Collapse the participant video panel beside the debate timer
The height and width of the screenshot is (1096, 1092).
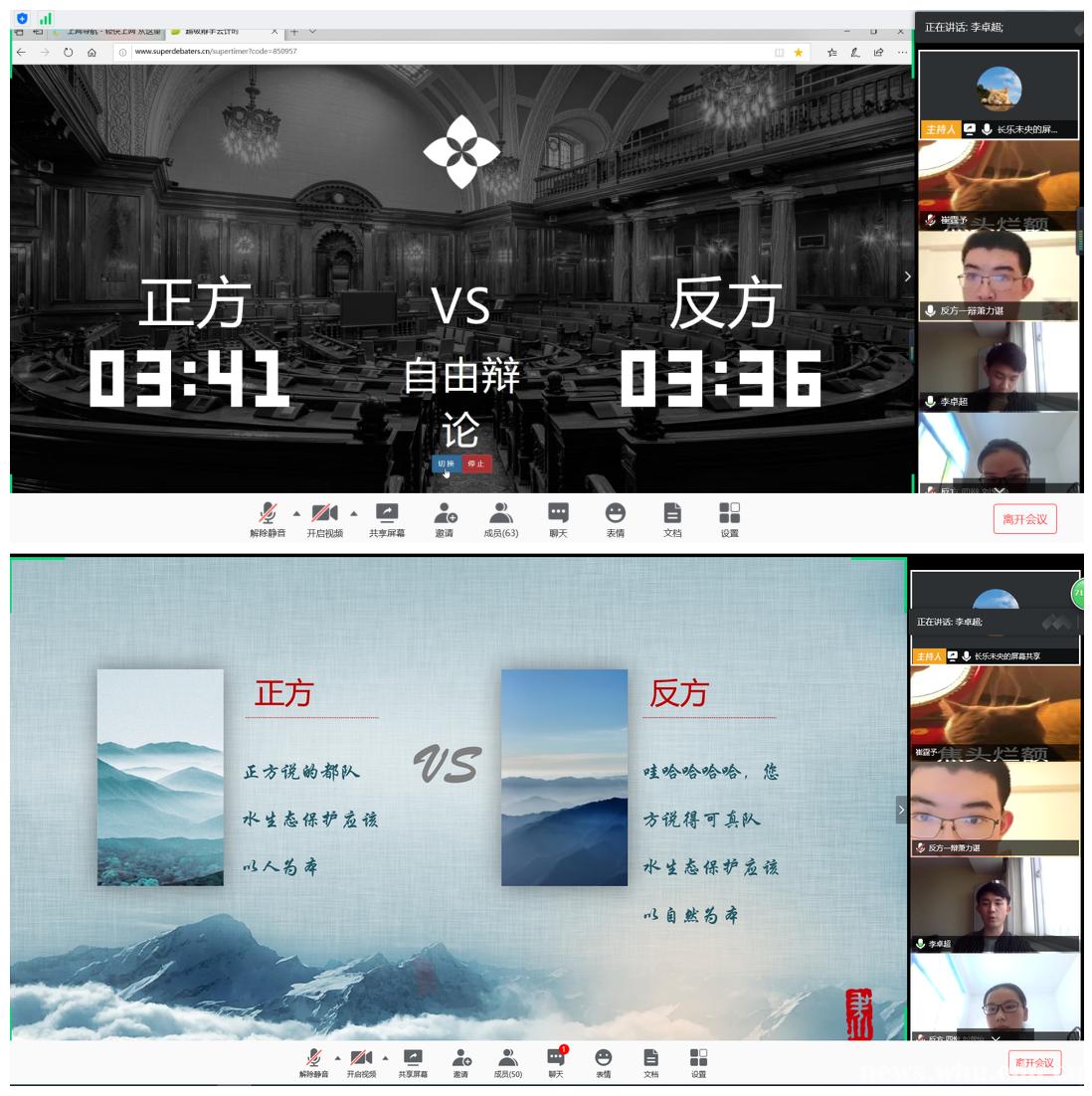coord(906,276)
